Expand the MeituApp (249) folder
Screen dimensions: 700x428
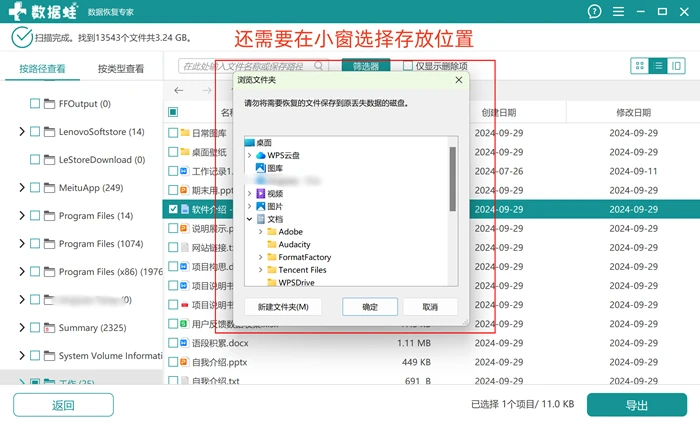click(x=21, y=187)
